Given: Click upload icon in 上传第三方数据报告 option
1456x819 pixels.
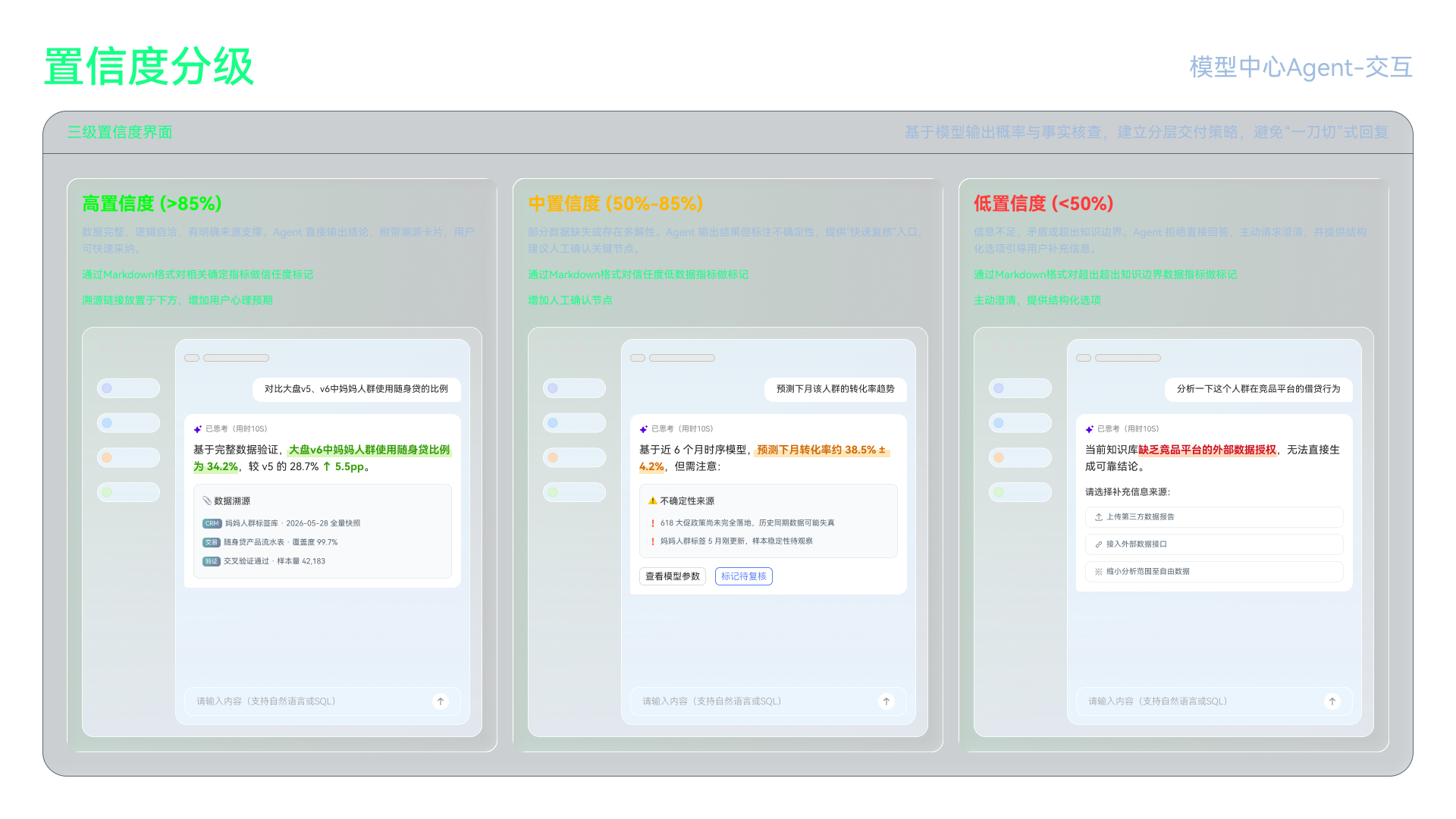Looking at the screenshot, I should coord(1099,517).
